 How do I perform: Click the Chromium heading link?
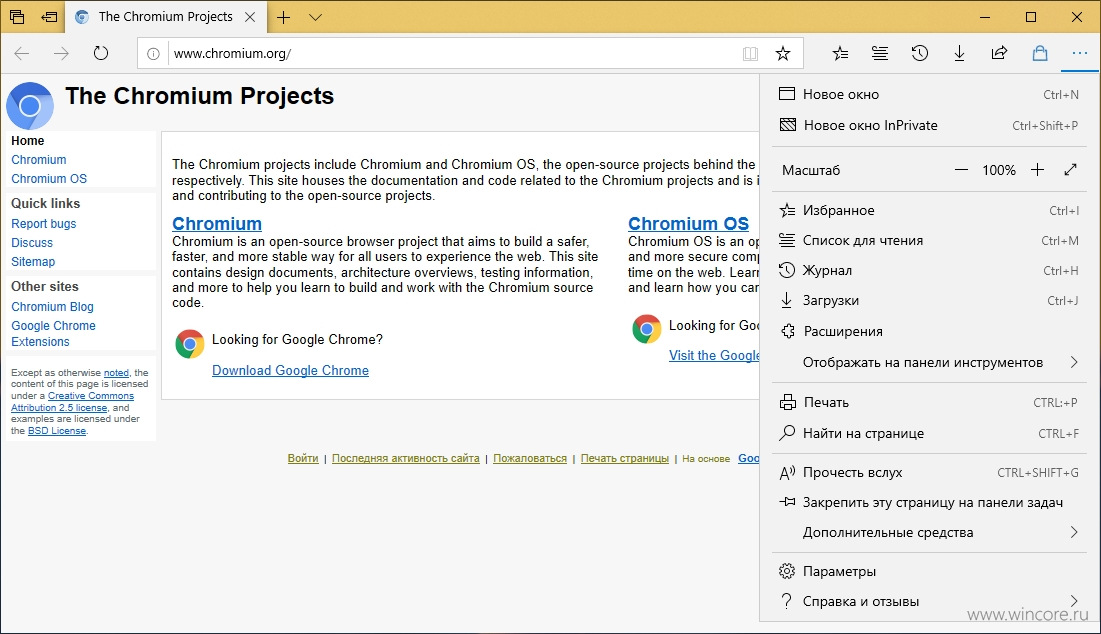(x=217, y=223)
